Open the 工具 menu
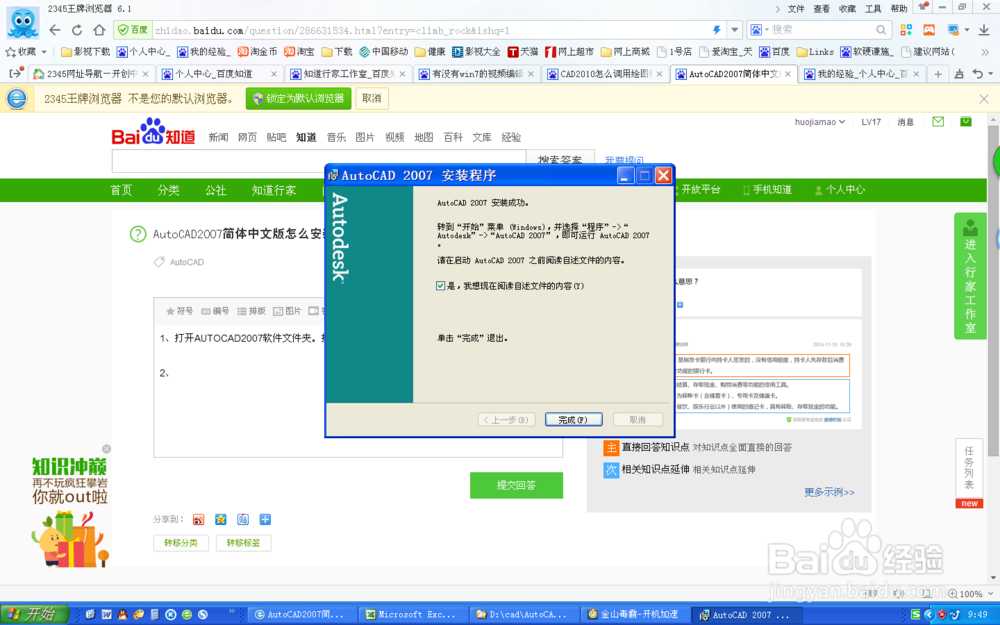 872,9
